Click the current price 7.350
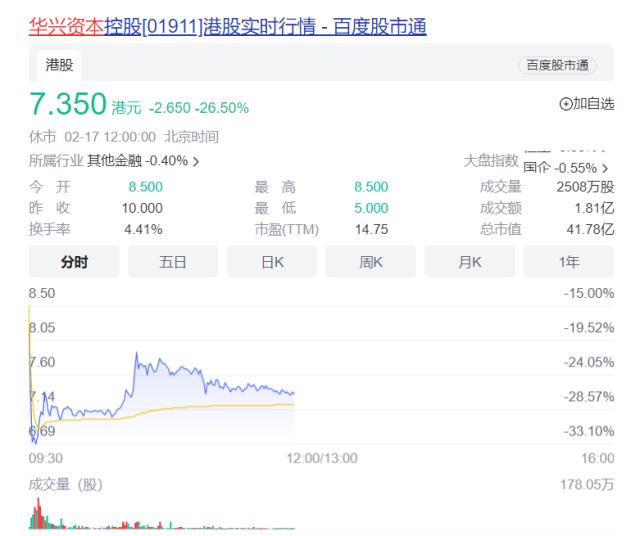 tap(68, 105)
